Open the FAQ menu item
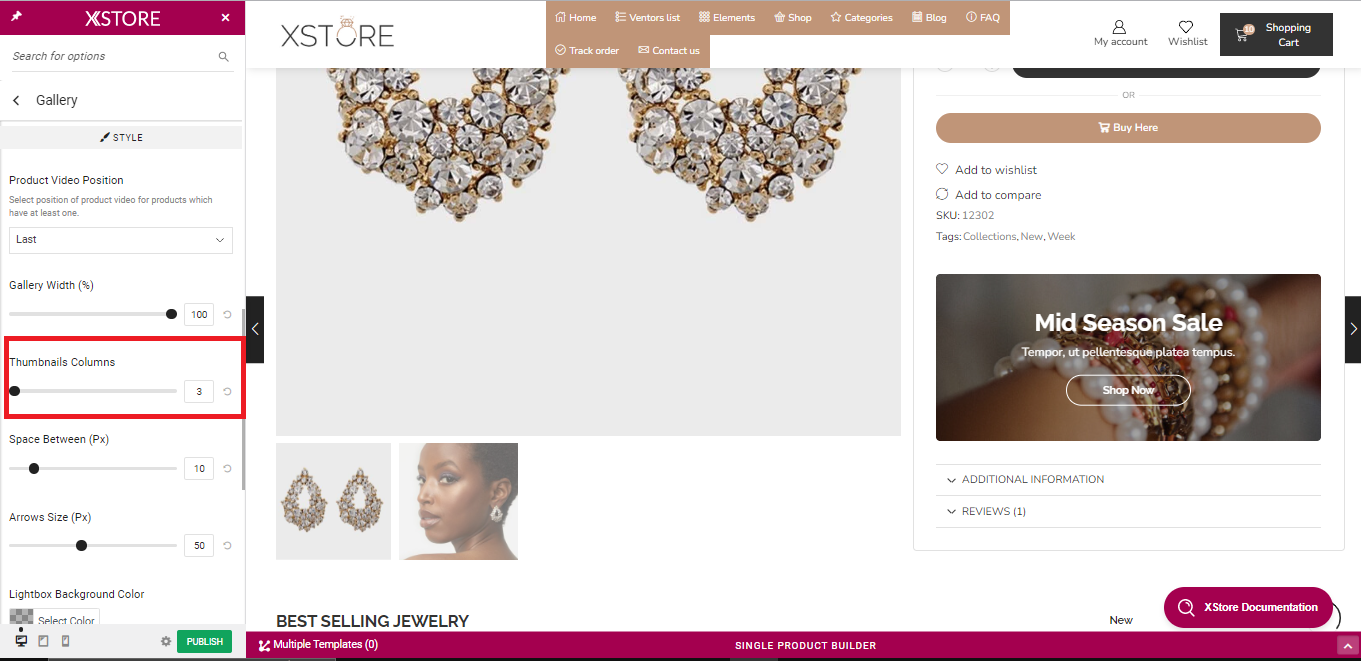Viewport: 1361px width, 661px height. click(983, 17)
